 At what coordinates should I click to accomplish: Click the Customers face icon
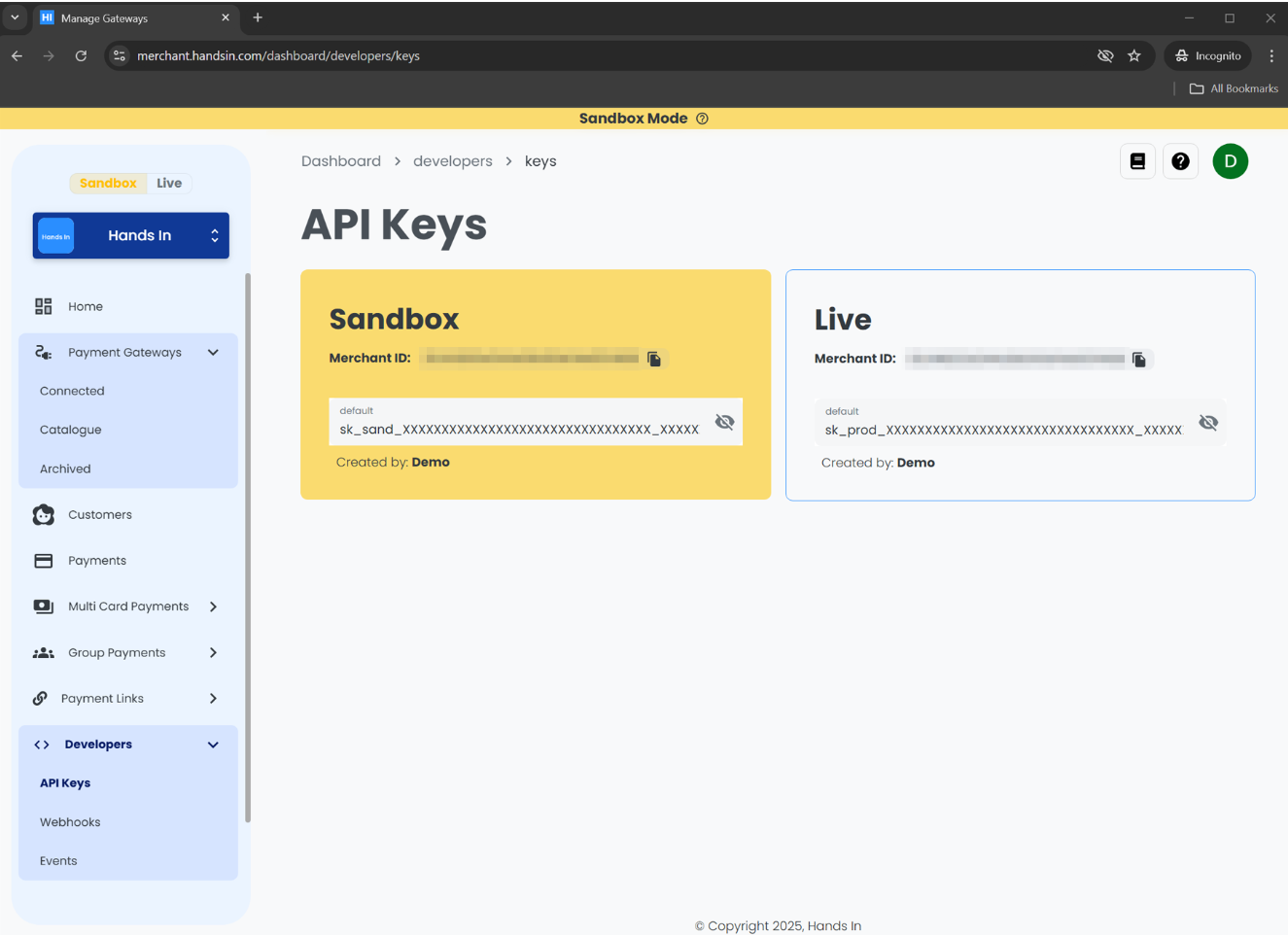pos(44,514)
